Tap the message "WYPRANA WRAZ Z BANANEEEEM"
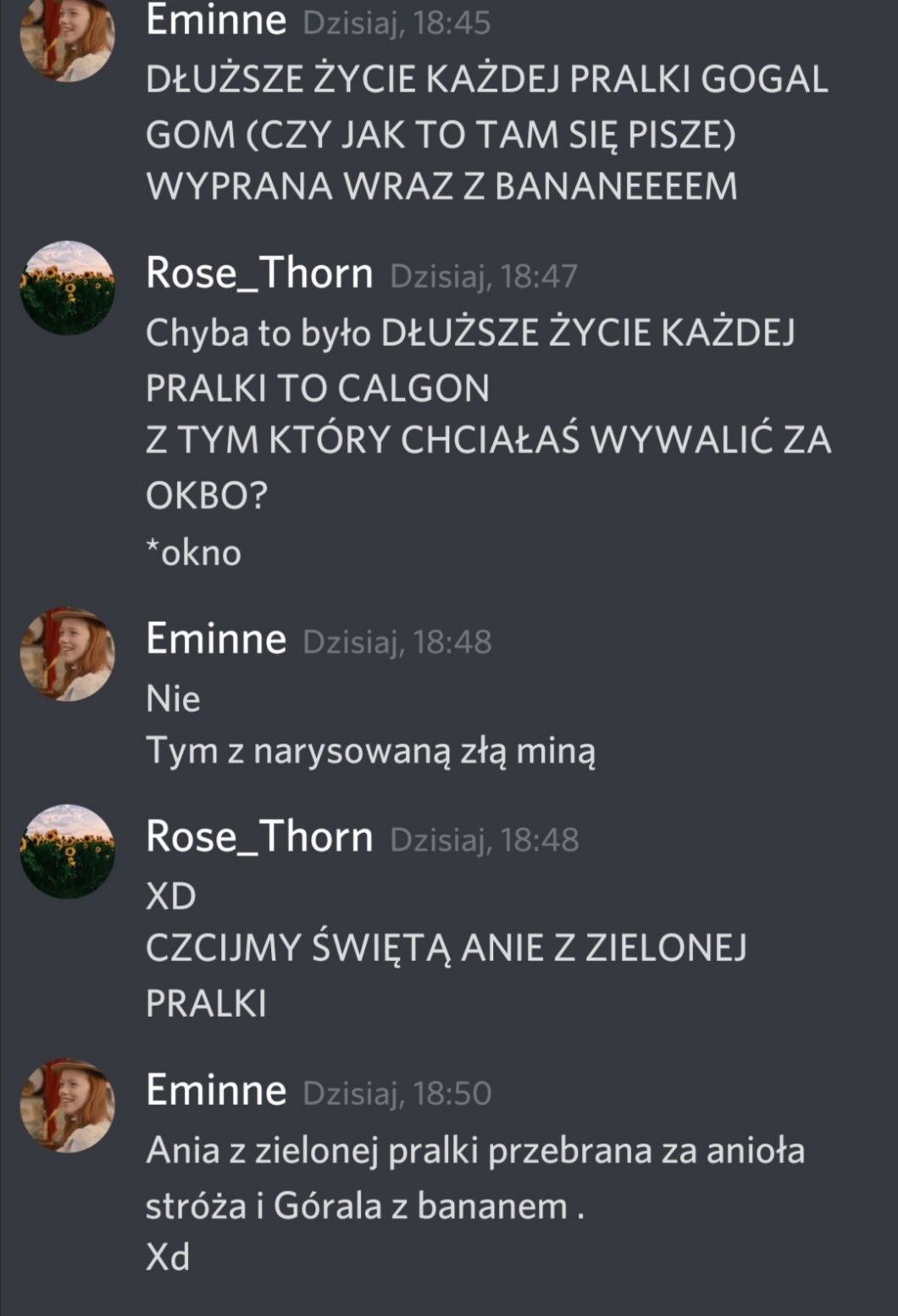Screen dimensions: 898x1316 pyautogui.click(x=442, y=187)
